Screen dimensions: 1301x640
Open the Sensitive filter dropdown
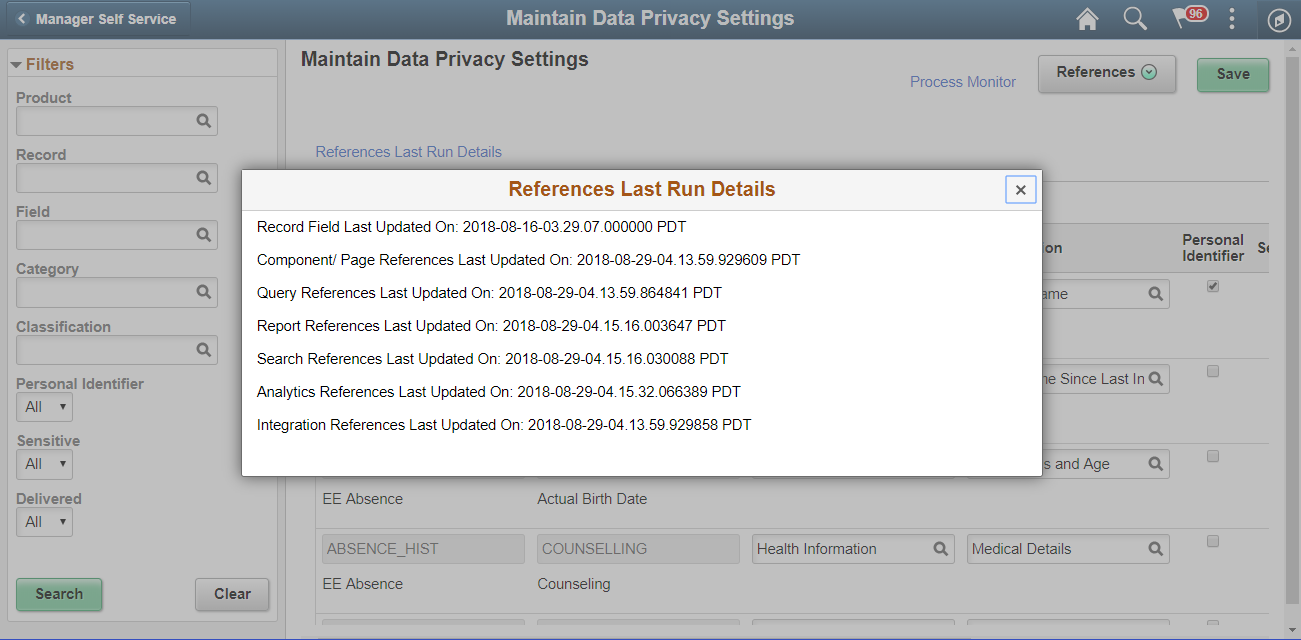point(45,464)
